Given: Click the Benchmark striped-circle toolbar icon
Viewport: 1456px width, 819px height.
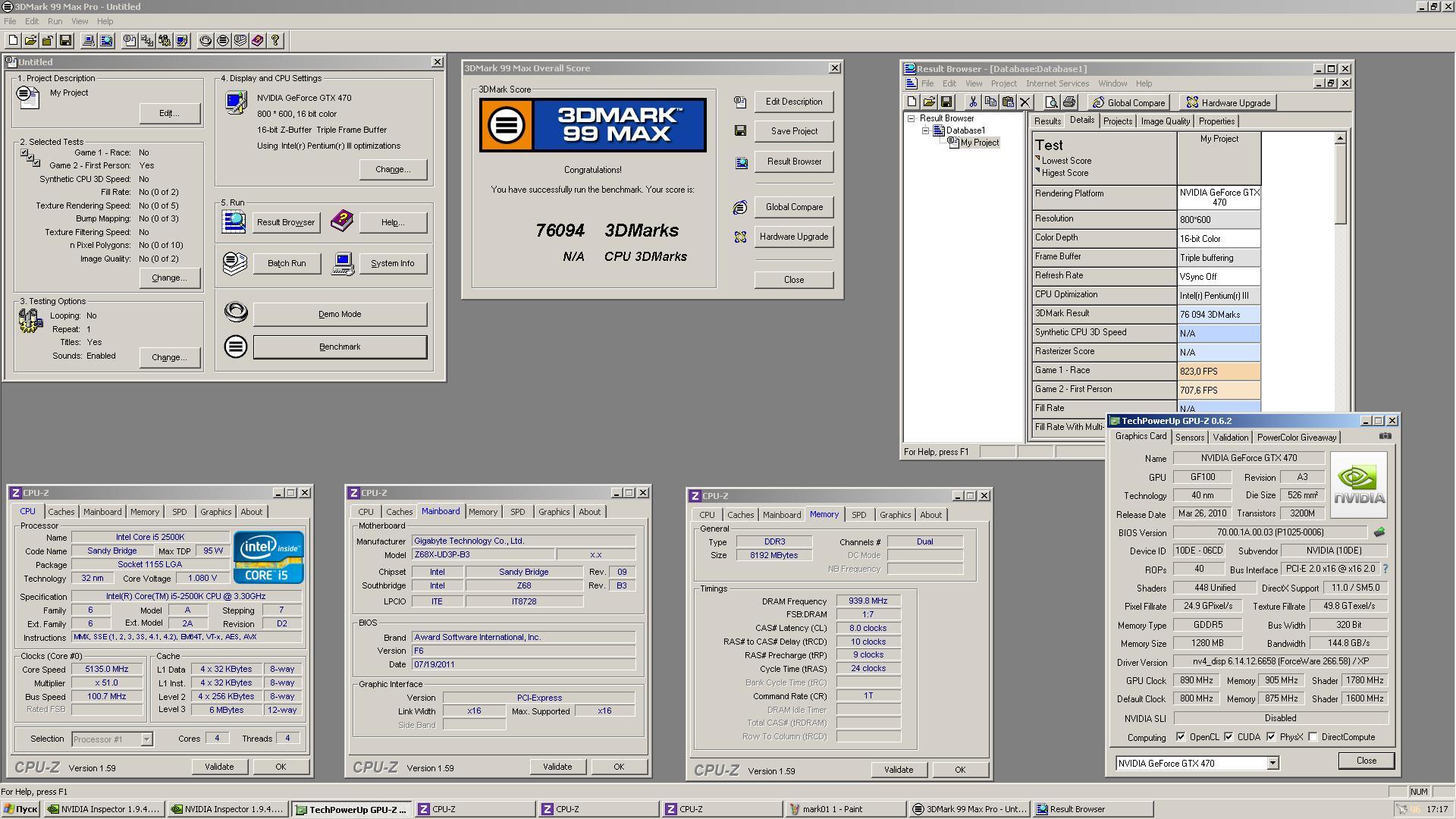Looking at the screenshot, I should tap(223, 41).
